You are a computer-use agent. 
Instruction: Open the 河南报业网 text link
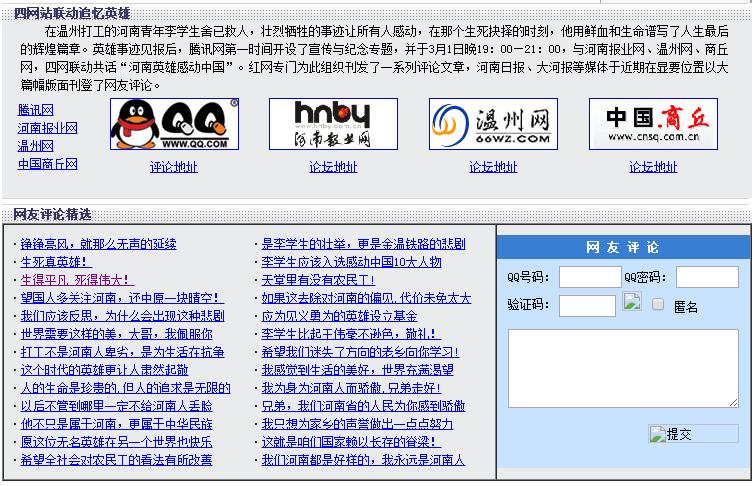click(x=47, y=128)
